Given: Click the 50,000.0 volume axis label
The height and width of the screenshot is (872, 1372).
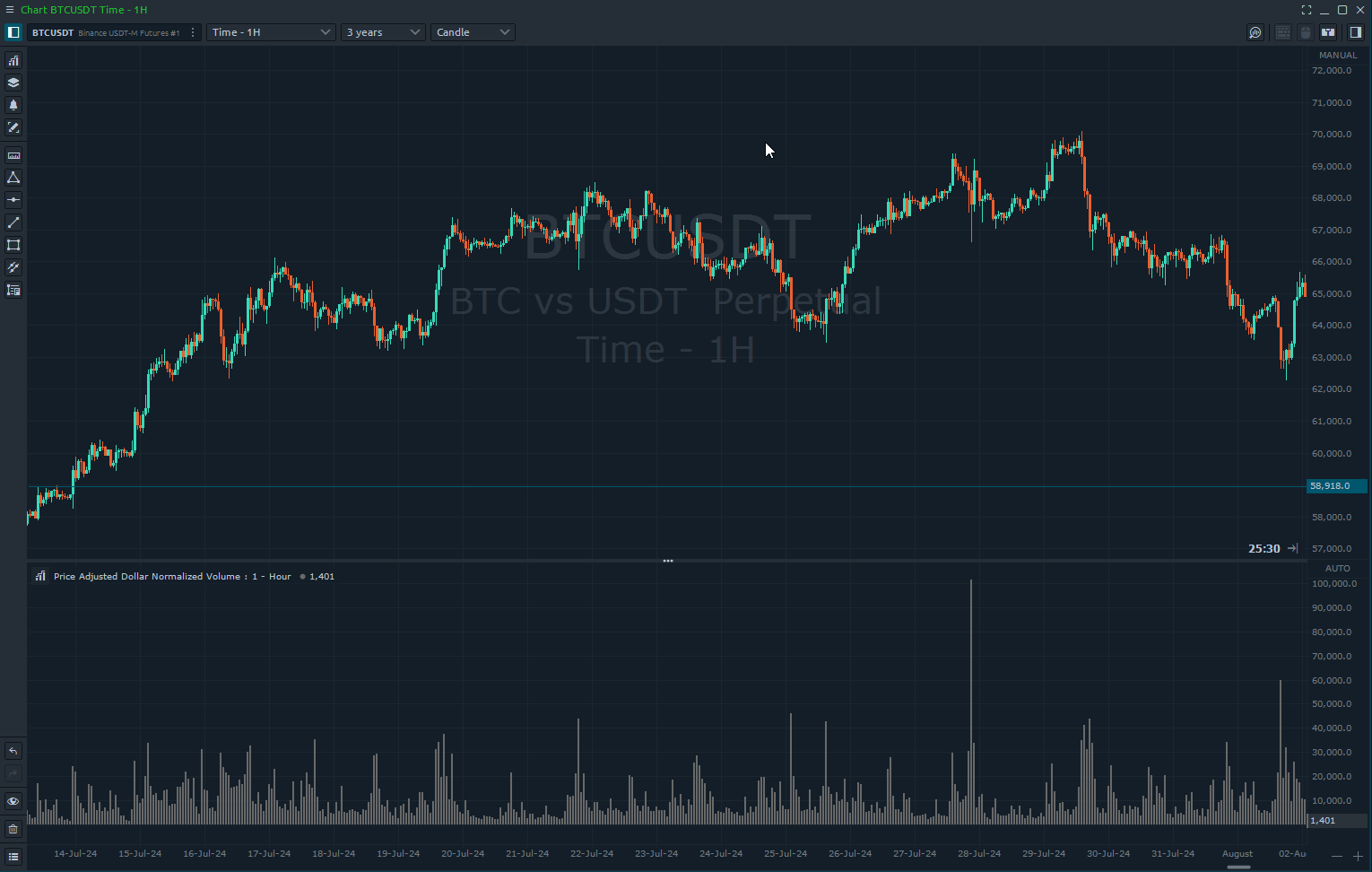Looking at the screenshot, I should pyautogui.click(x=1332, y=704).
